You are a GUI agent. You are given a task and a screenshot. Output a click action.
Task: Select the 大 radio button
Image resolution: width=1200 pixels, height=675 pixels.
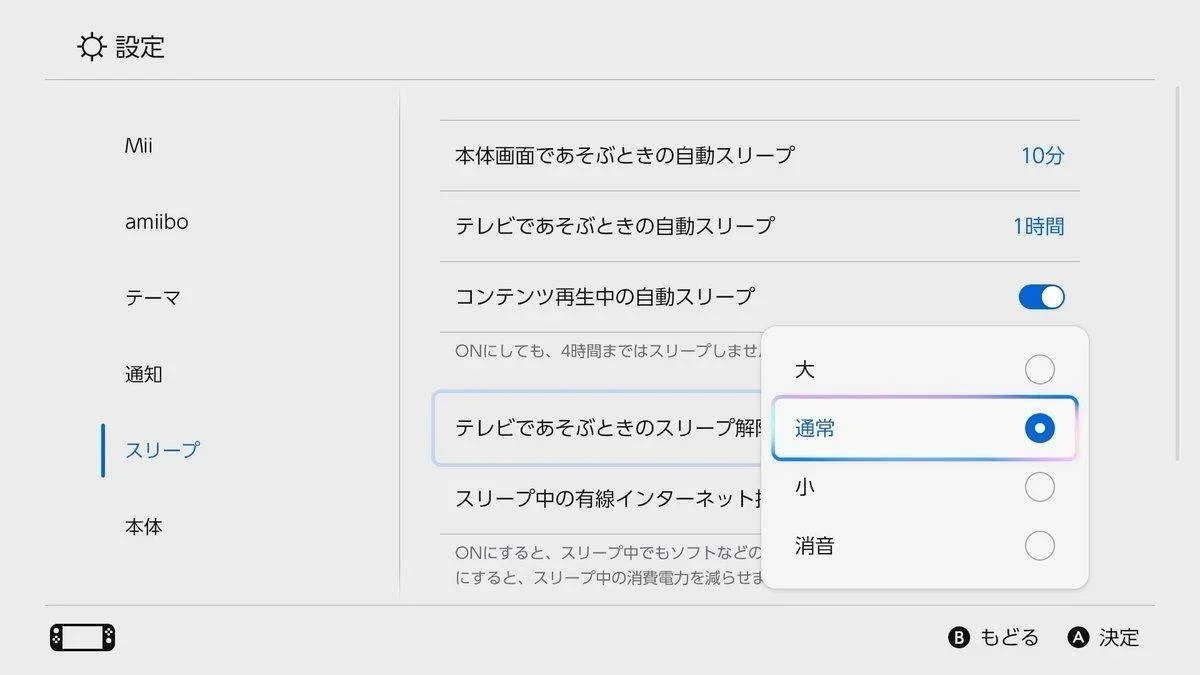pyautogui.click(x=1040, y=369)
